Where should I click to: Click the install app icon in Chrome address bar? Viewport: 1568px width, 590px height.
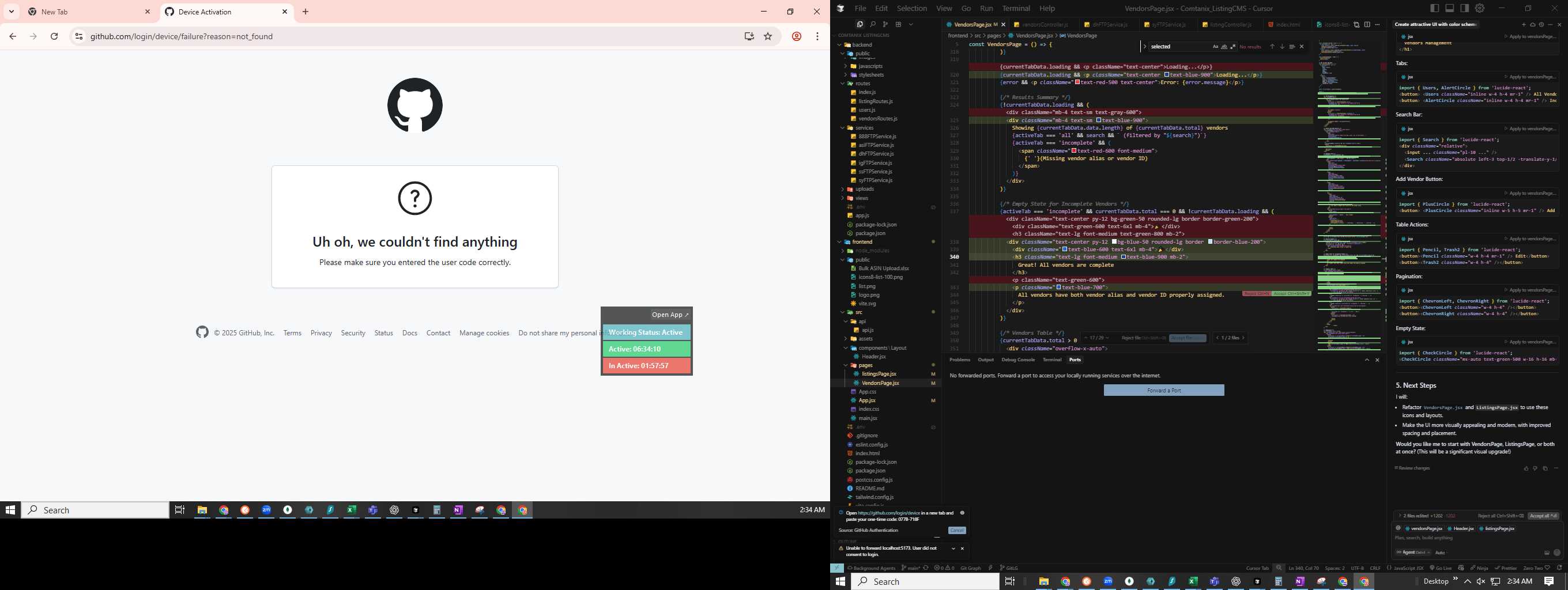pos(749,36)
